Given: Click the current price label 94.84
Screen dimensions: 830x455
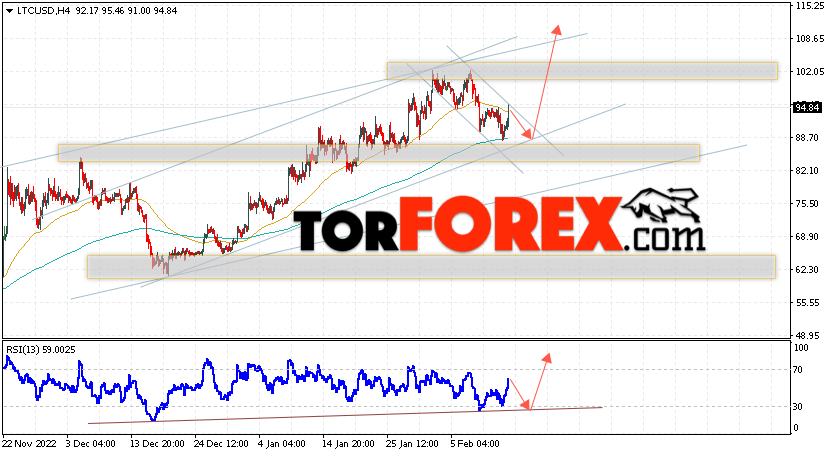Looking at the screenshot, I should 807,108.
